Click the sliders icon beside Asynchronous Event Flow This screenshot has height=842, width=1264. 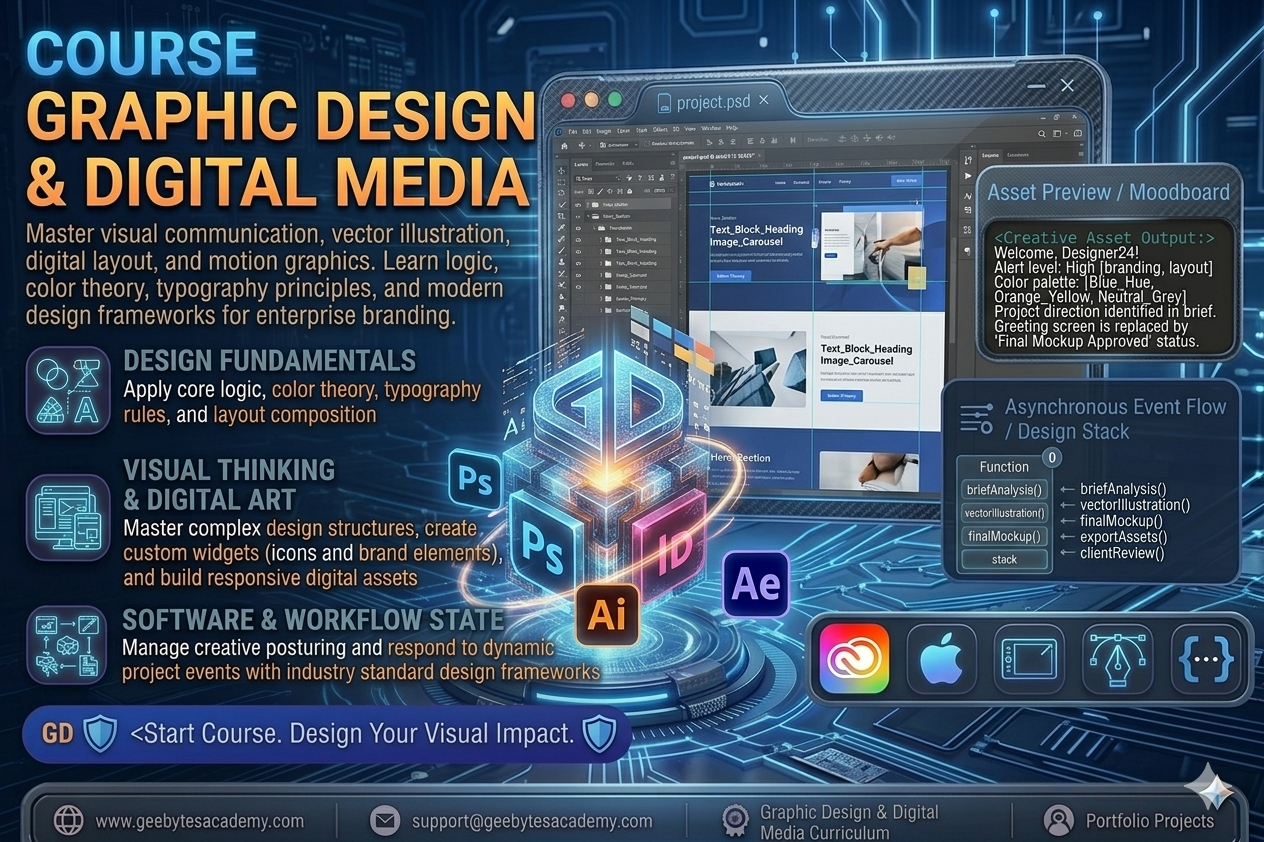tap(976, 418)
